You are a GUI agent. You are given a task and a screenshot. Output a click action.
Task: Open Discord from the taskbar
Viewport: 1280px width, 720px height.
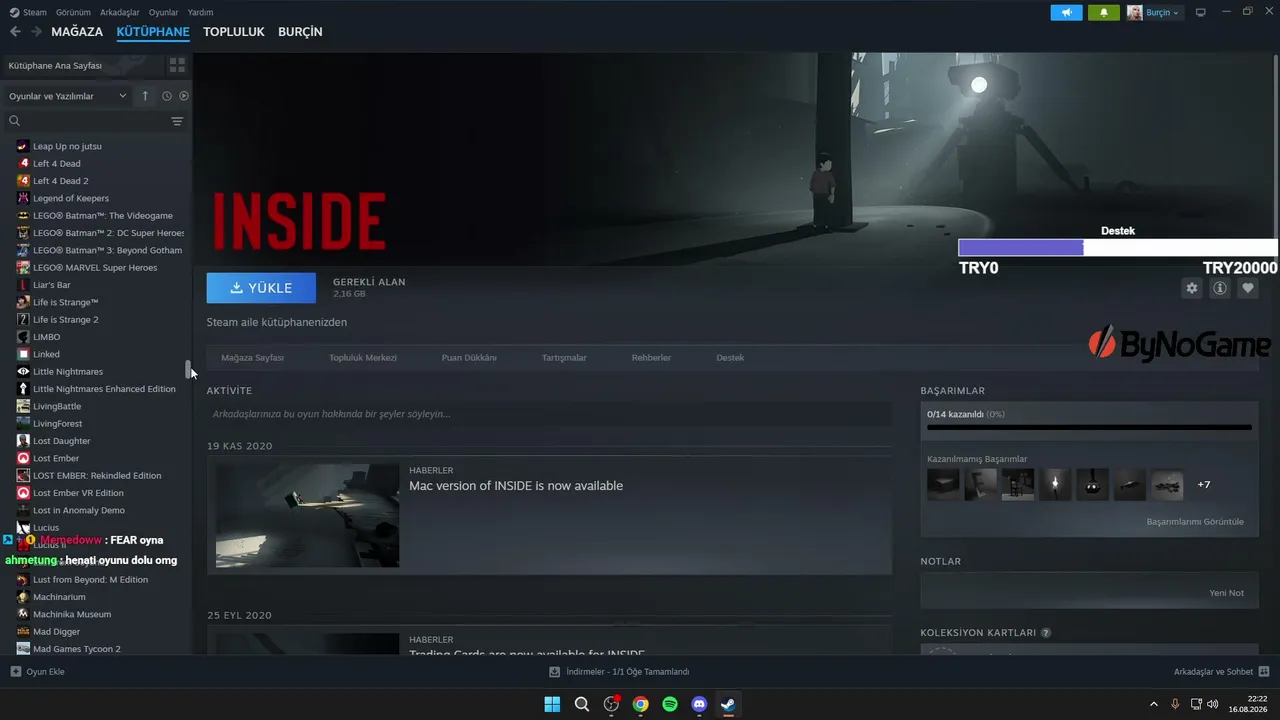(x=699, y=704)
